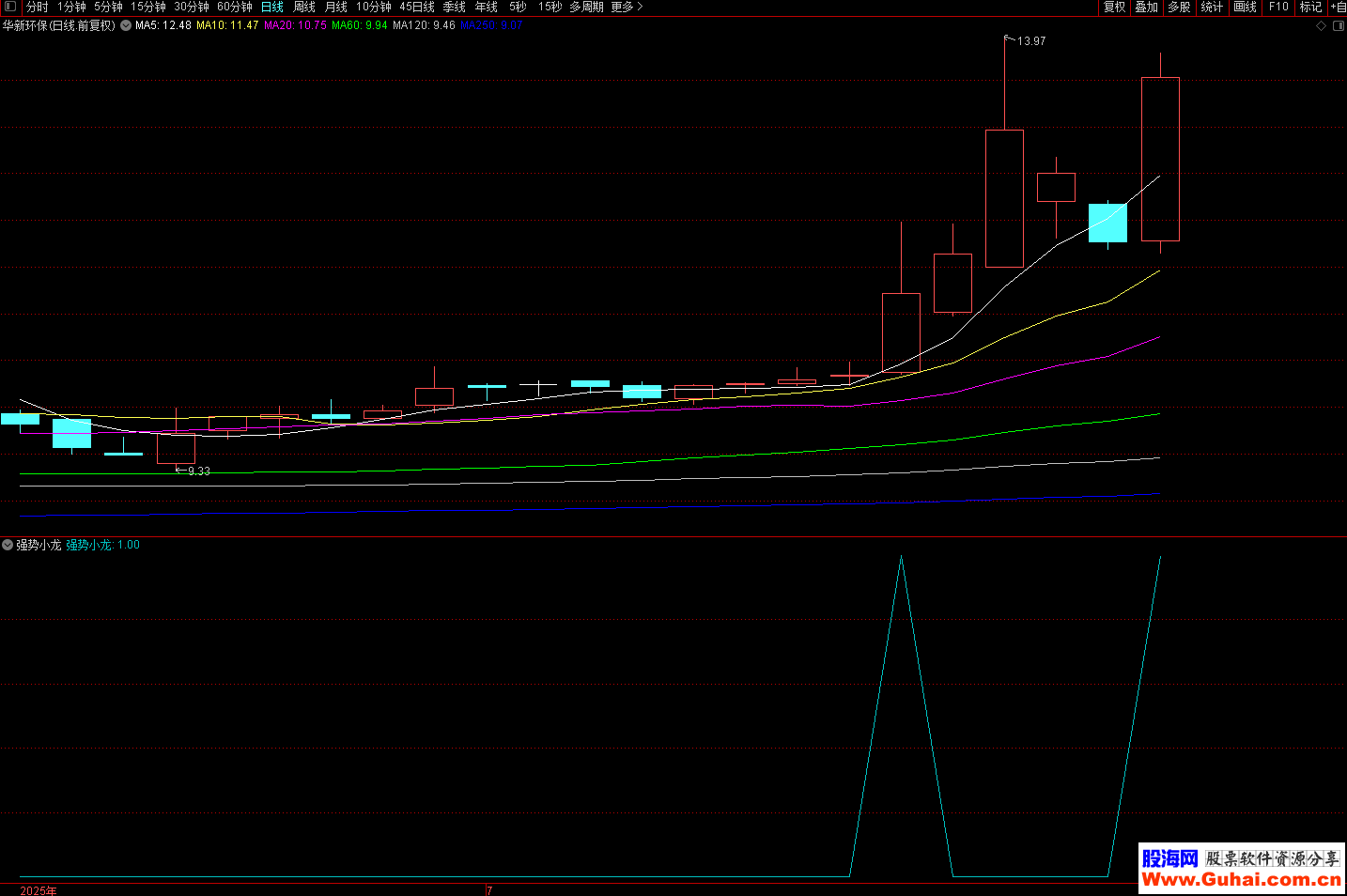Viewport: 1347px width, 896px height.
Task: Click the 标记 mark button
Action: (x=1311, y=7)
